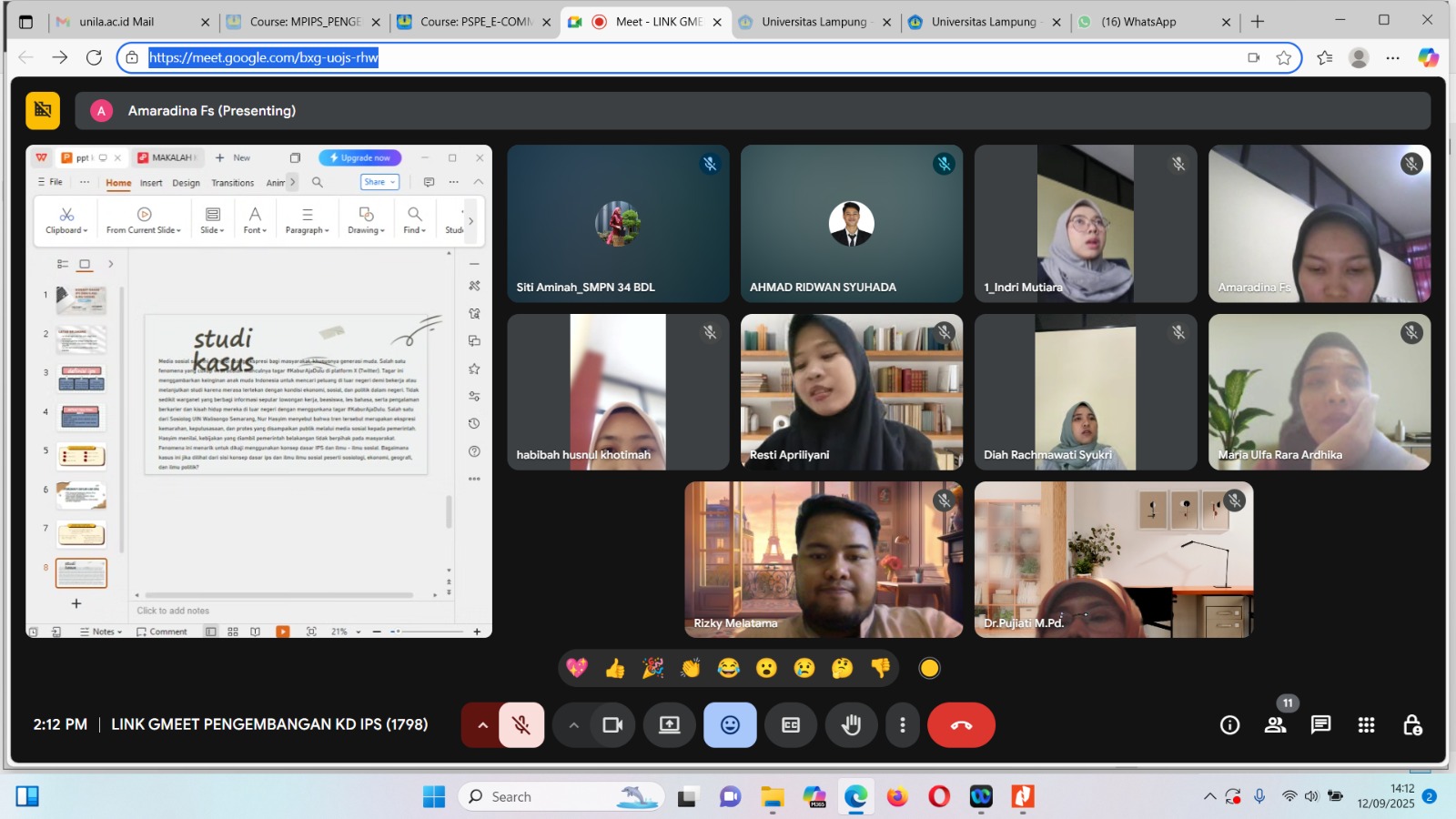Click the red leave call button

[961, 725]
